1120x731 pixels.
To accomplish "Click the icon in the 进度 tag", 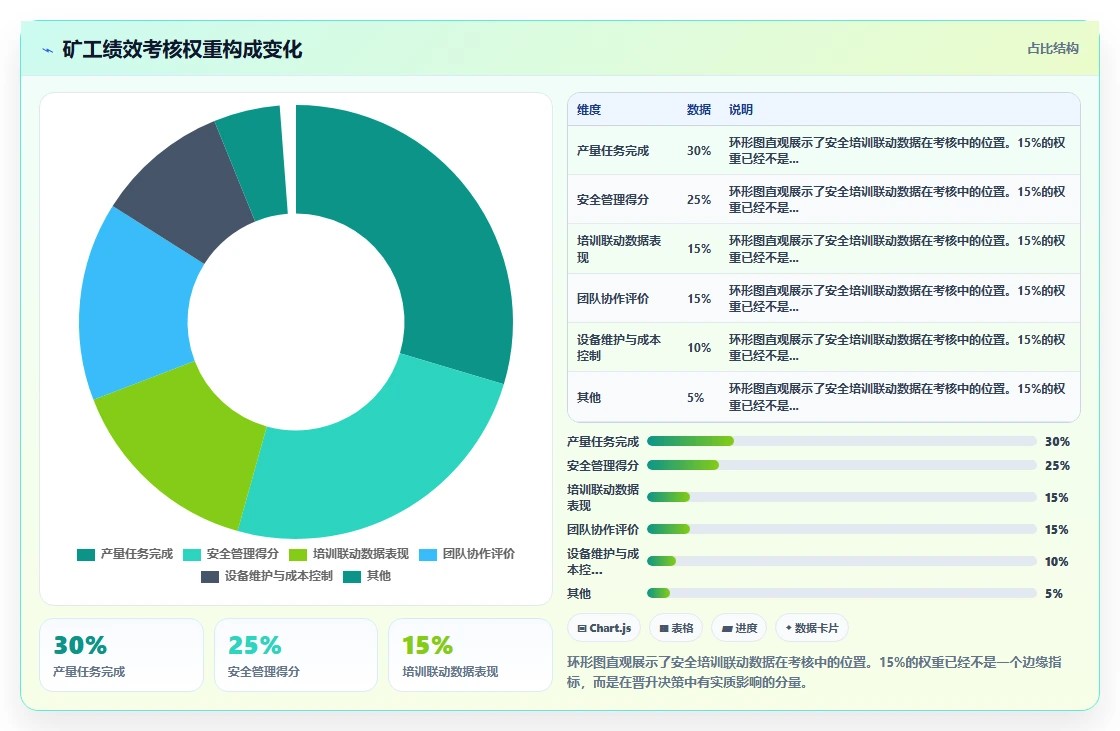I will [727, 629].
